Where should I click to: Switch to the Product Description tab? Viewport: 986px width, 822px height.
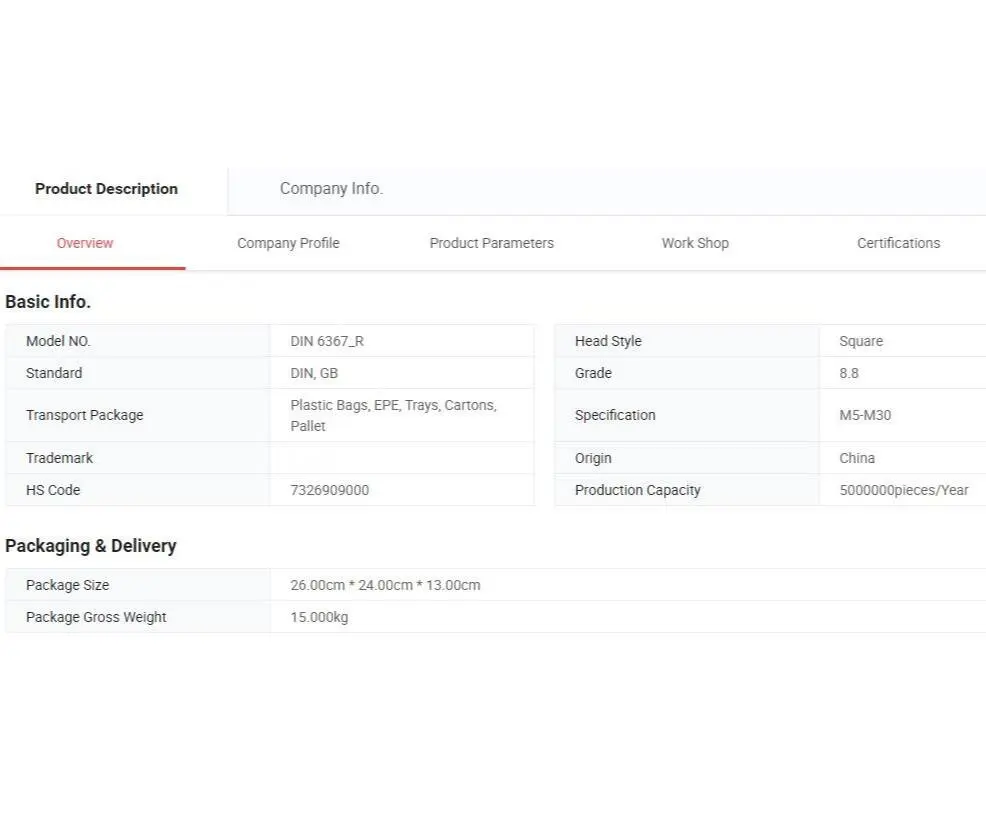(x=106, y=189)
